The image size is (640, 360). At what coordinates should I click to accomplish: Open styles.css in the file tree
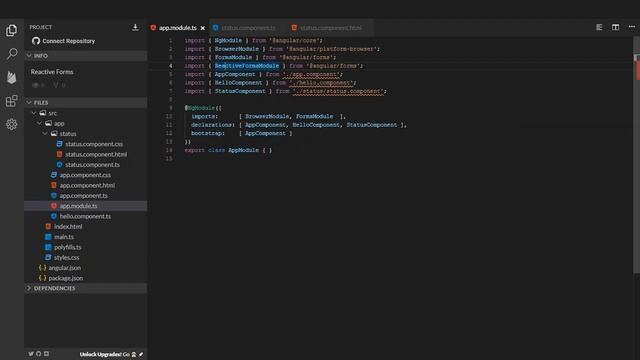[x=67, y=258]
